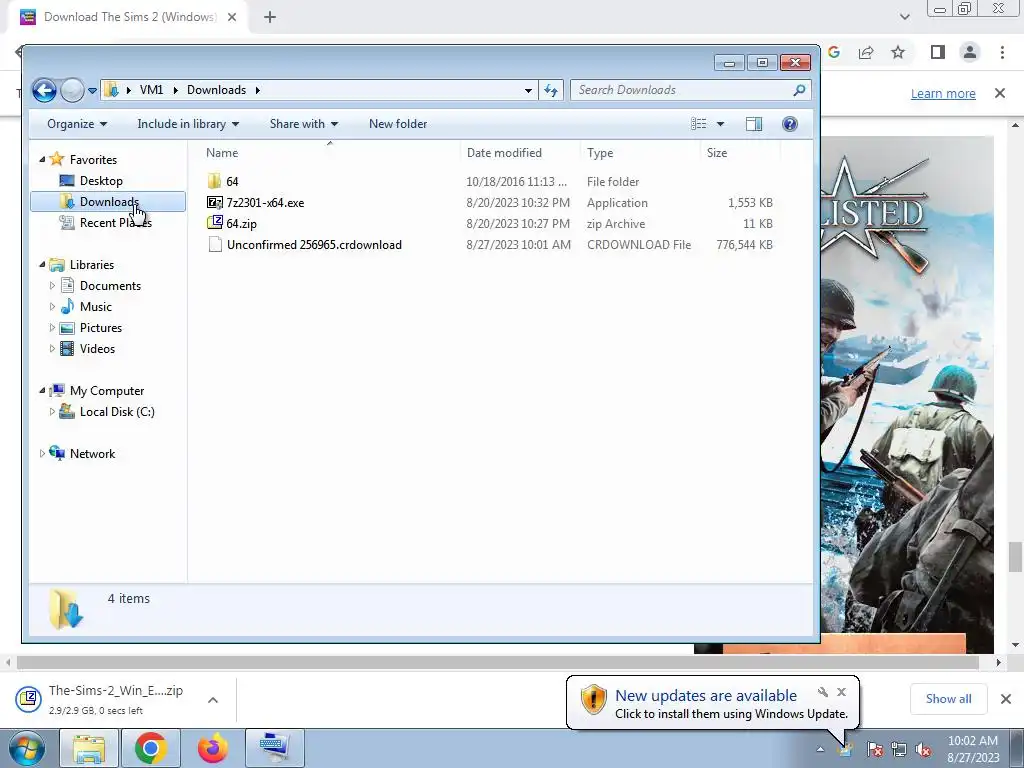Open the Chrome profile icon
The image size is (1024, 768).
pyautogui.click(x=970, y=52)
